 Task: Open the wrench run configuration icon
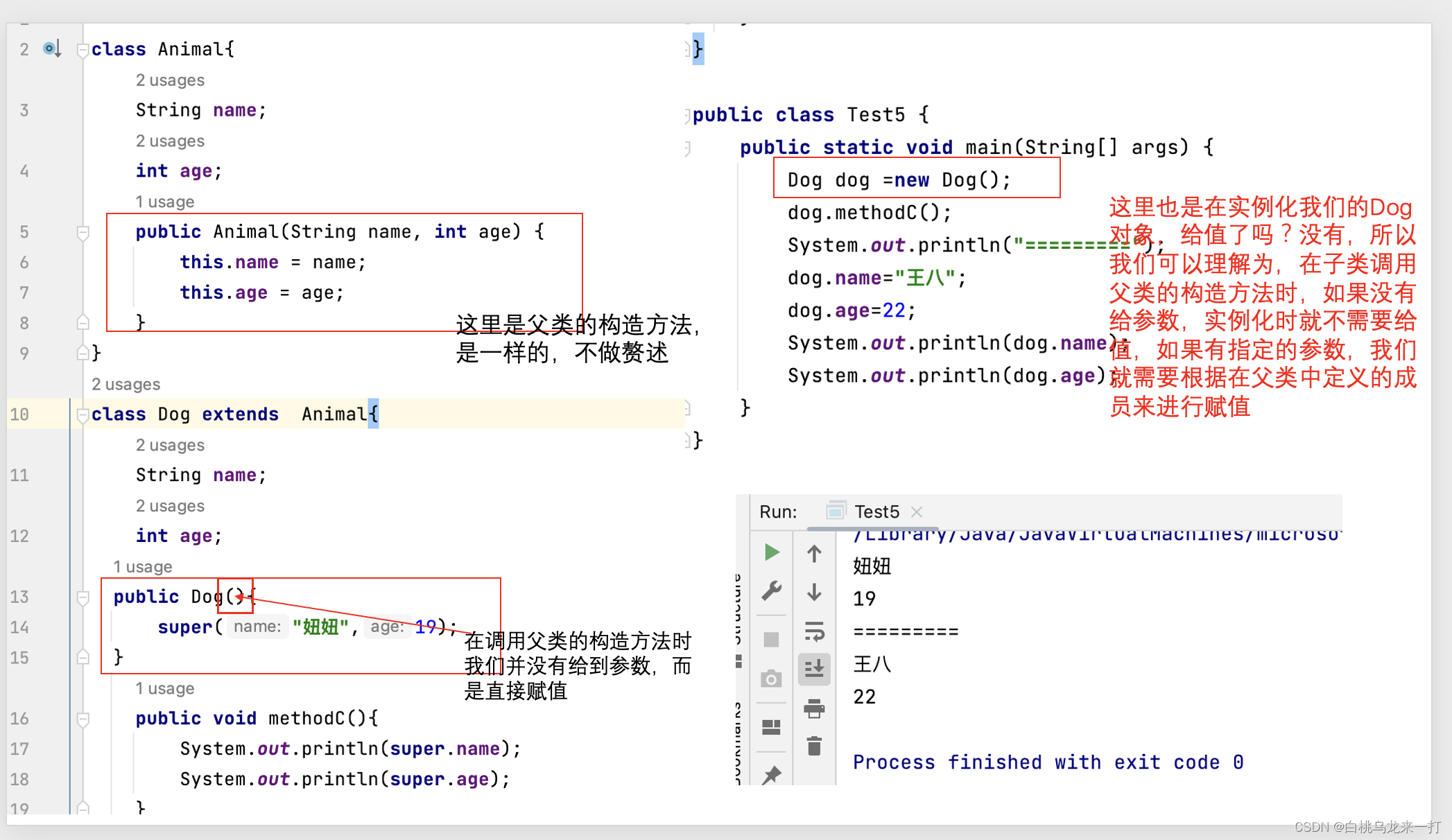771,590
